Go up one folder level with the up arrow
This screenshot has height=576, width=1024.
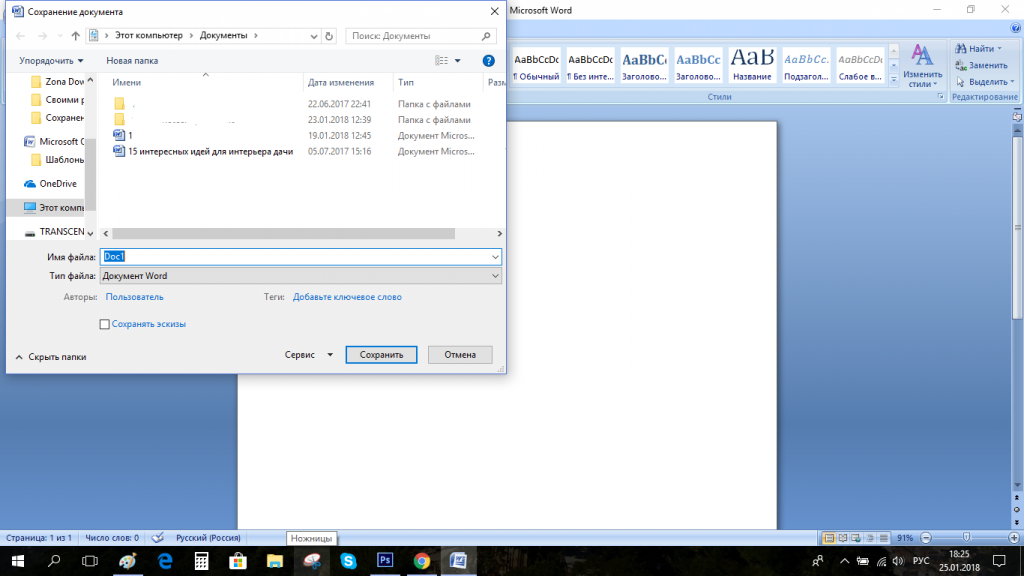click(x=76, y=36)
